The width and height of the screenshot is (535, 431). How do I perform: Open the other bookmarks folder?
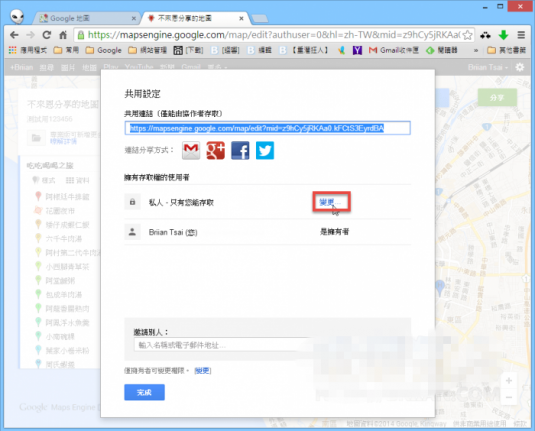pos(506,50)
